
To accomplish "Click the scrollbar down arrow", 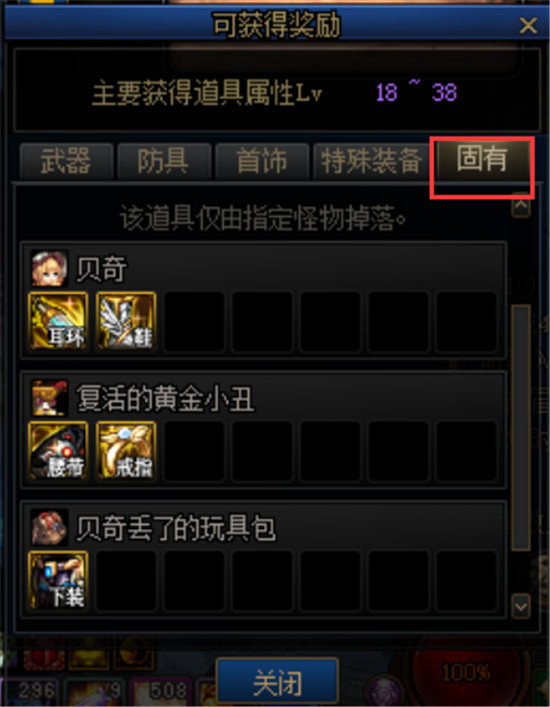I will coord(521,607).
